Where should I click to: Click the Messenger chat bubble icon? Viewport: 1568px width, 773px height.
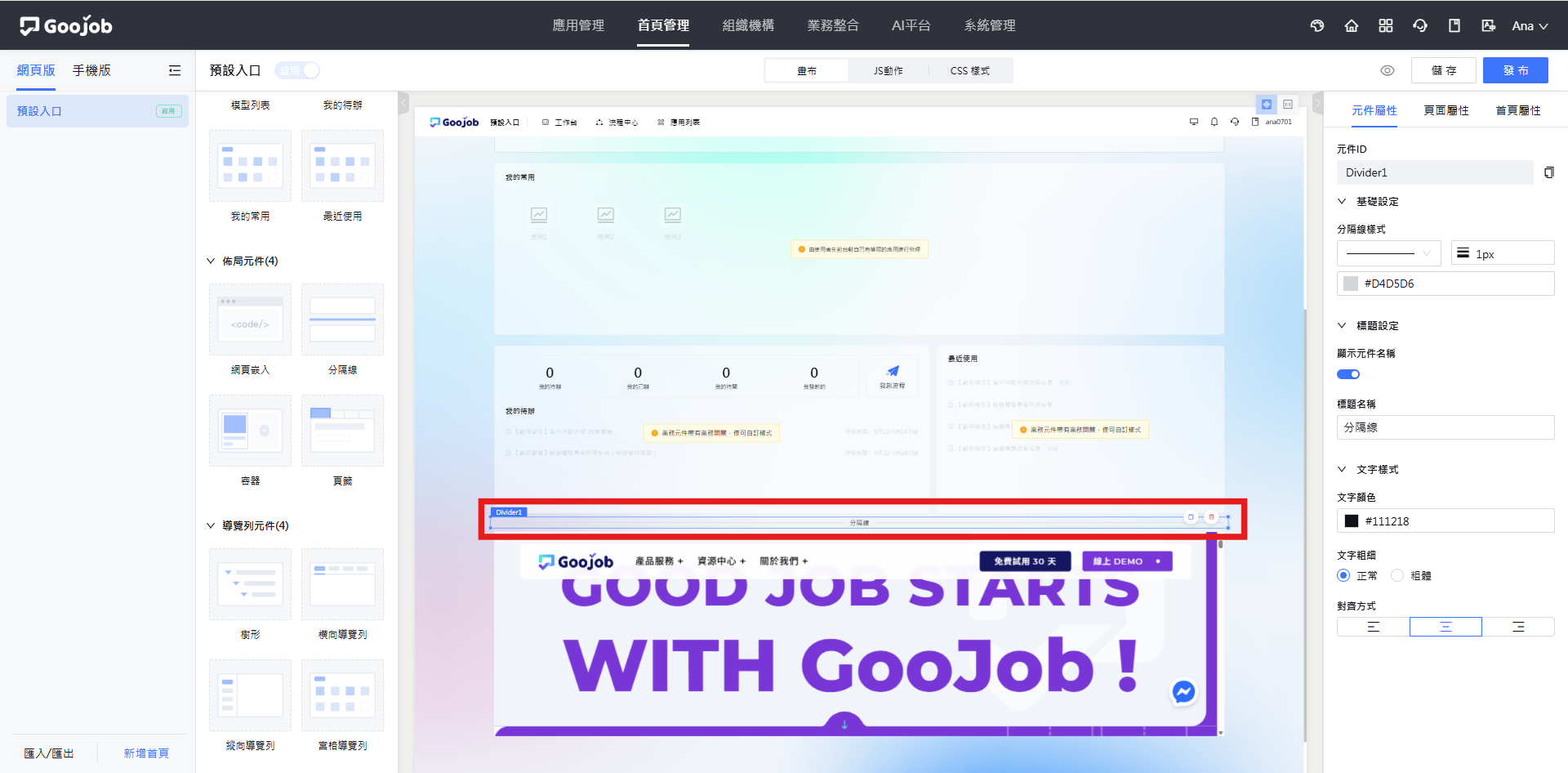pos(1183,692)
